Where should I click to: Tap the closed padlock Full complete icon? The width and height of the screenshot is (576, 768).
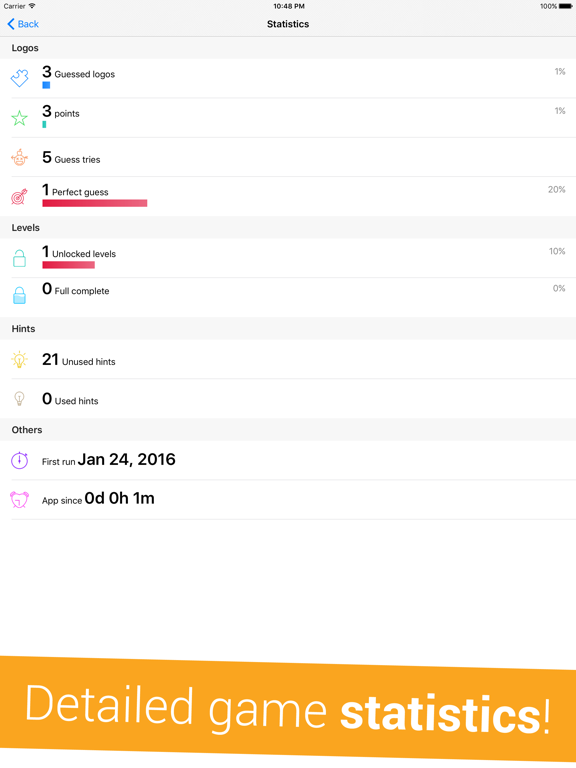coord(19,295)
